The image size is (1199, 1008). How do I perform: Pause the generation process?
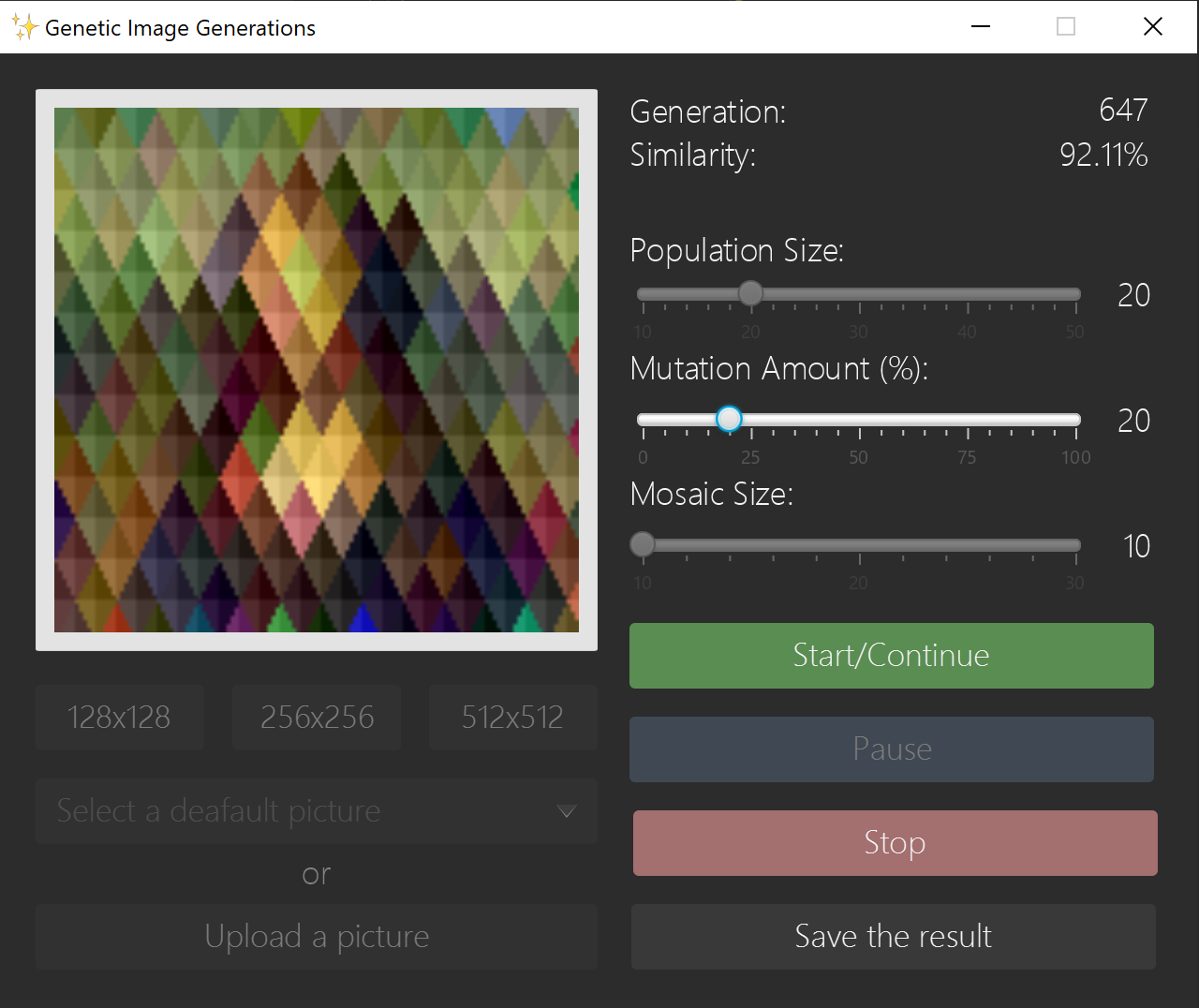892,749
